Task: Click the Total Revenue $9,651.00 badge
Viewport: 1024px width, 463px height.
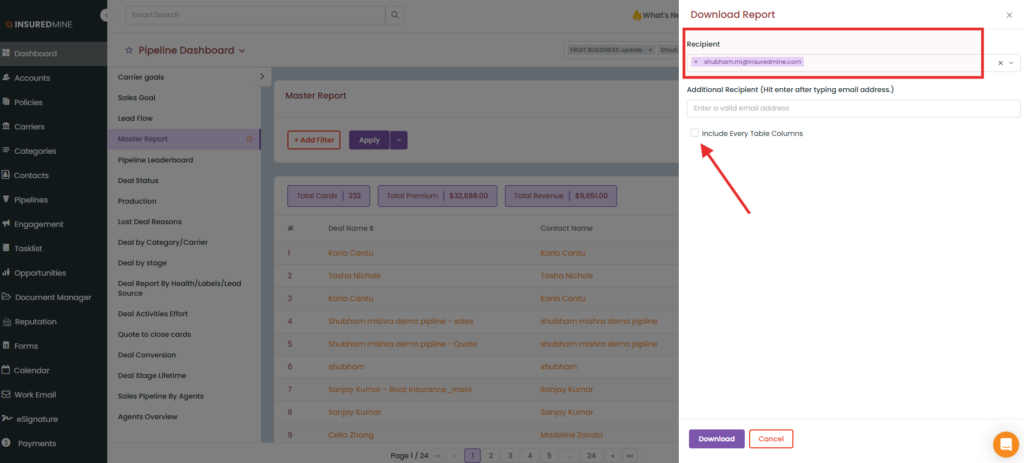Action: (x=560, y=196)
